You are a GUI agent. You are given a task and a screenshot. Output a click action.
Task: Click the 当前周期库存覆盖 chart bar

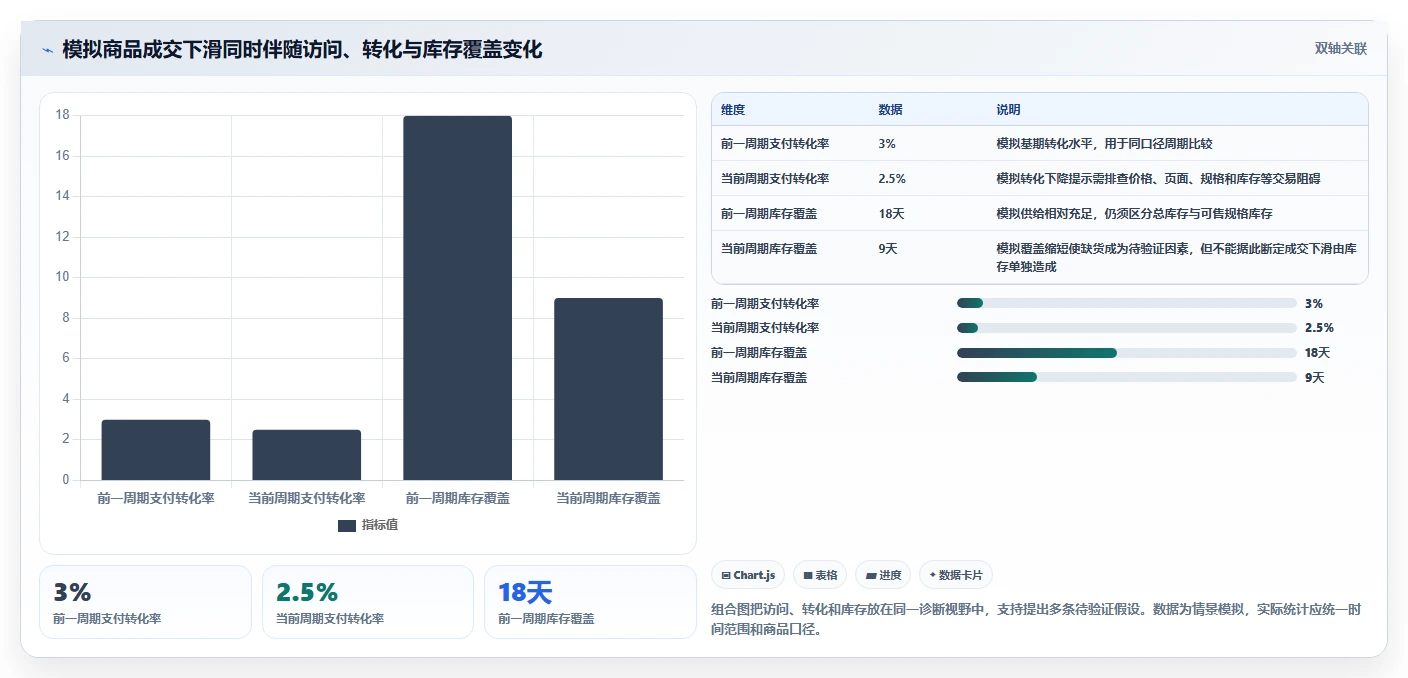pos(609,389)
